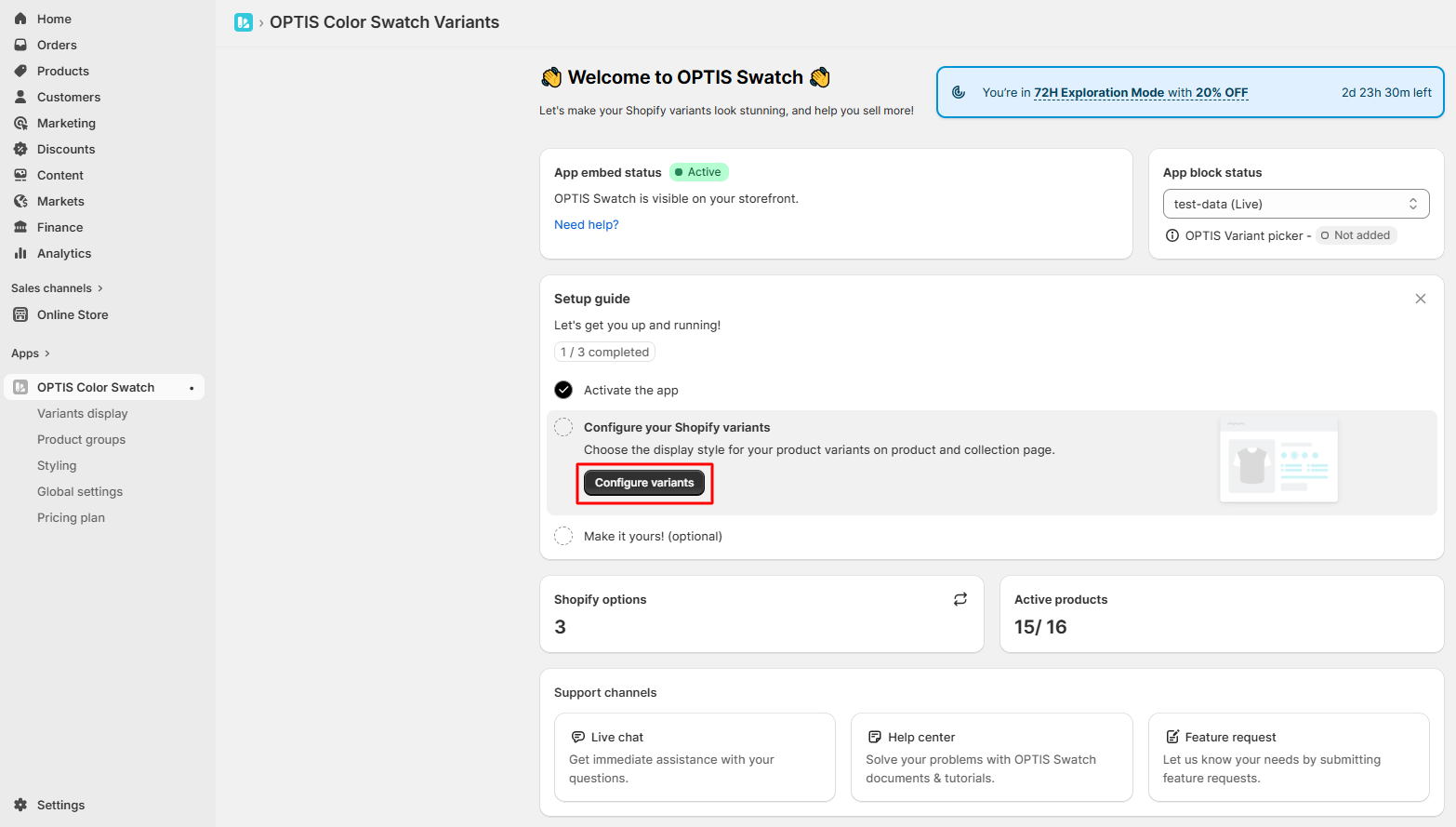This screenshot has width=1456, height=827.
Task: Click the Make it yours! (optional) step
Action: [653, 536]
